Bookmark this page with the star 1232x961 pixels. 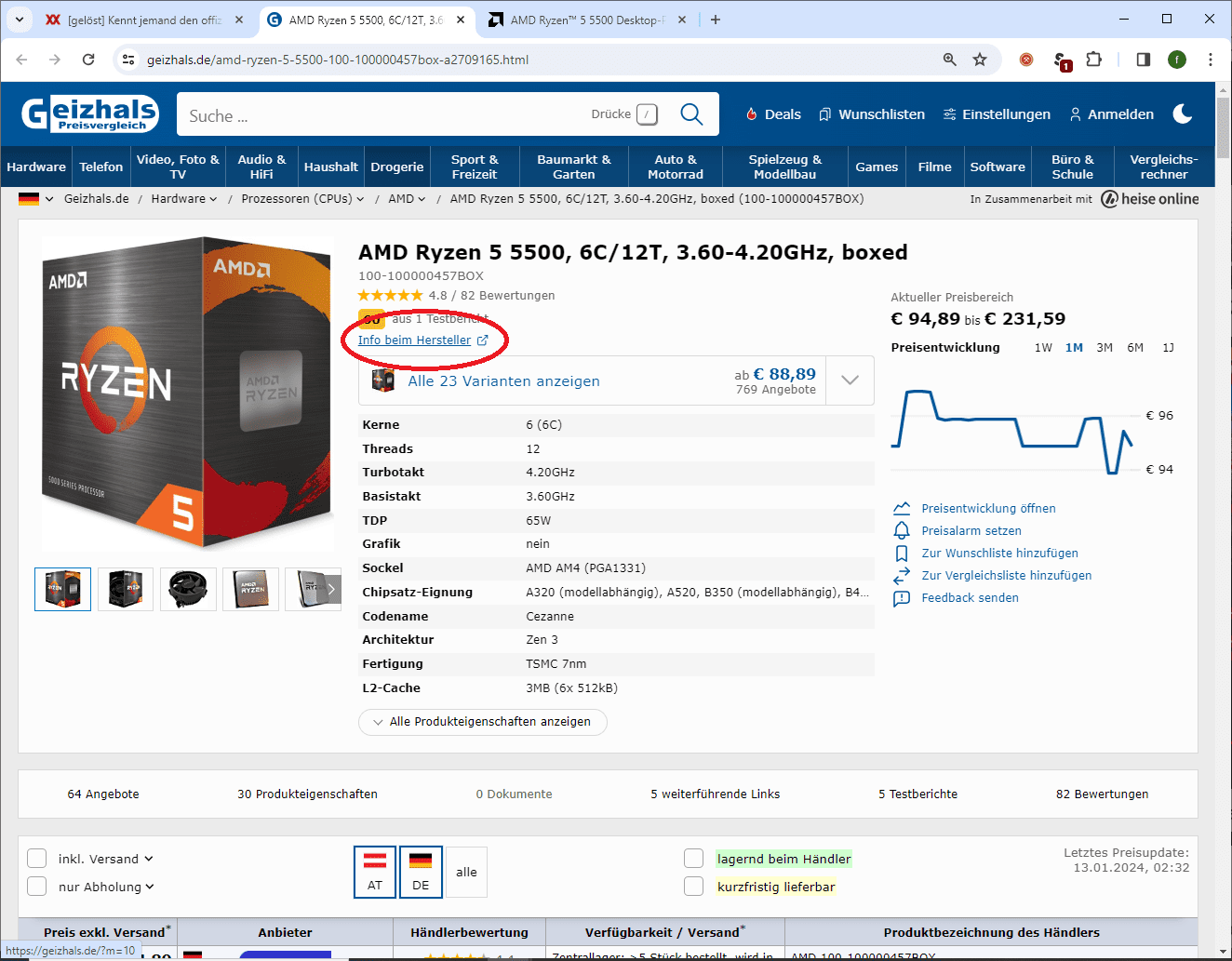pyautogui.click(x=980, y=60)
